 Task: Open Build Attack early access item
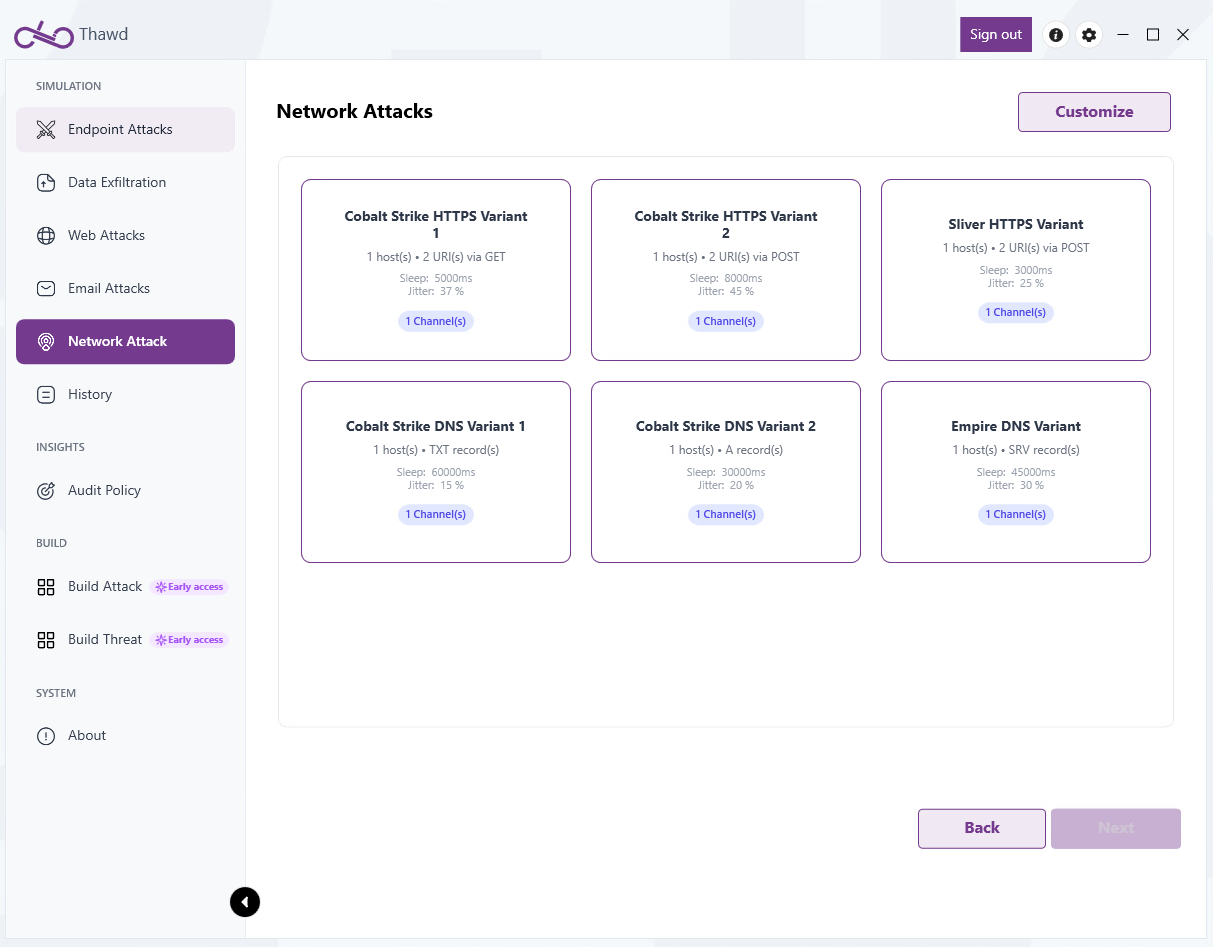(125, 587)
